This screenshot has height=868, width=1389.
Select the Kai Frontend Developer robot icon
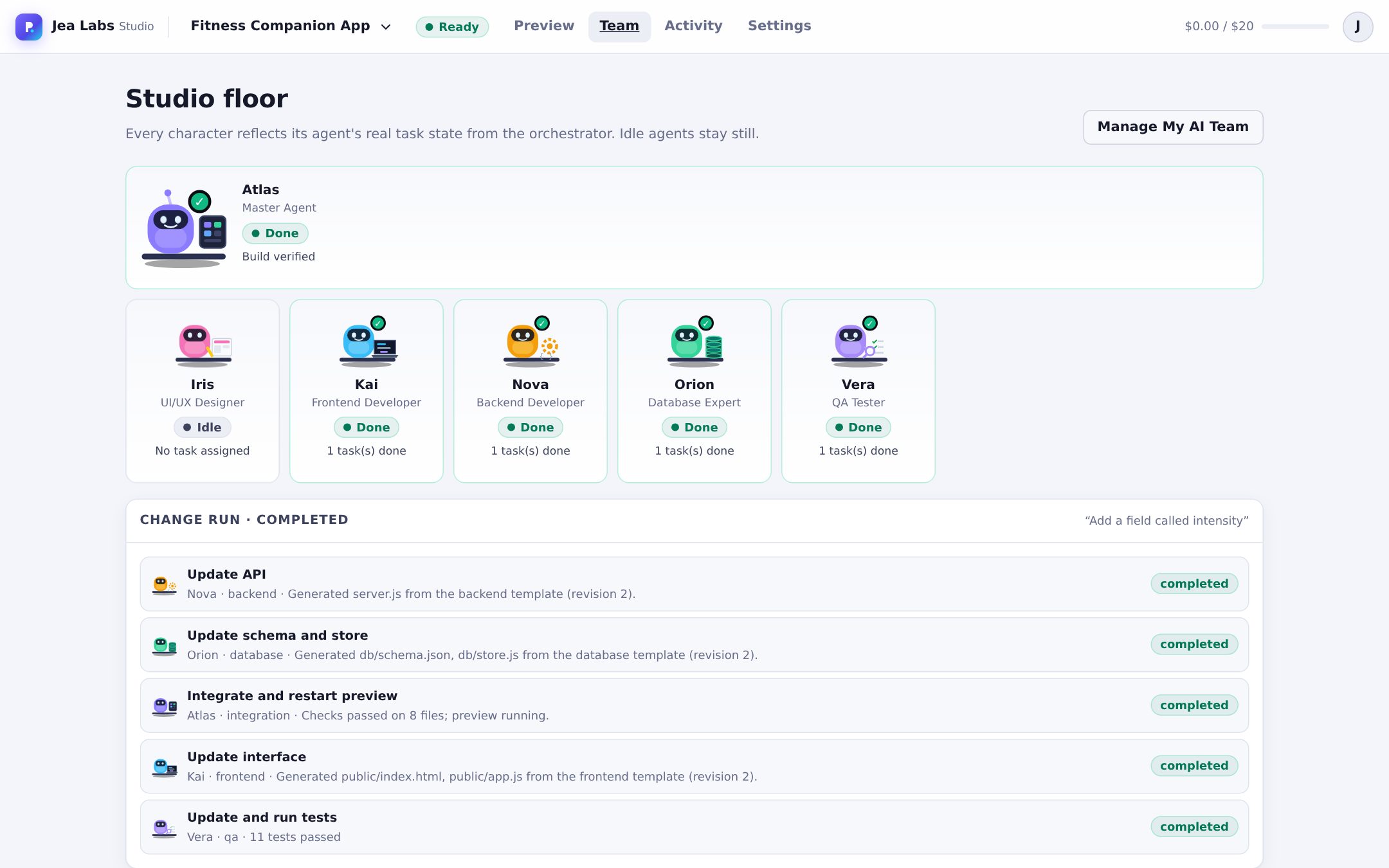pos(368,341)
